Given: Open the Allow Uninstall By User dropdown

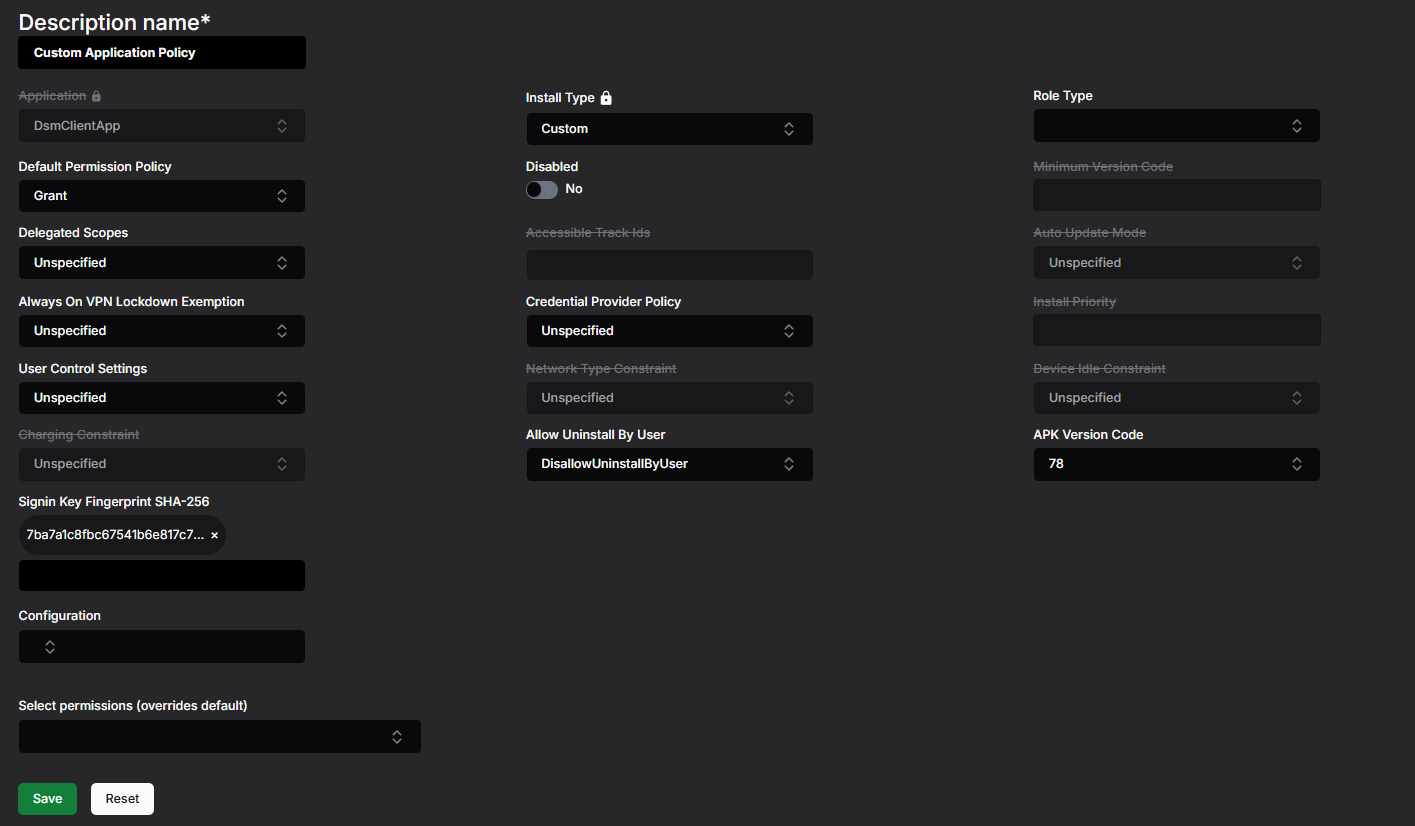Looking at the screenshot, I should coord(669,464).
